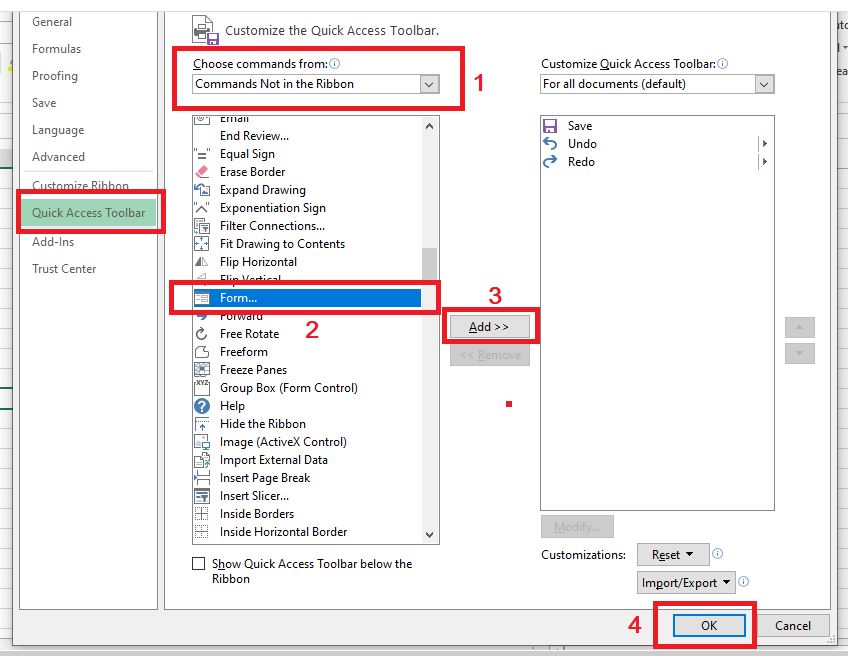Click the Freeze Panes icon
The height and width of the screenshot is (656, 848).
202,370
